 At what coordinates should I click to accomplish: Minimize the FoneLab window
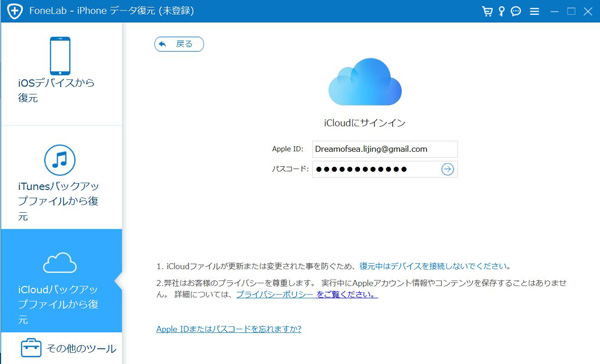tap(554, 11)
